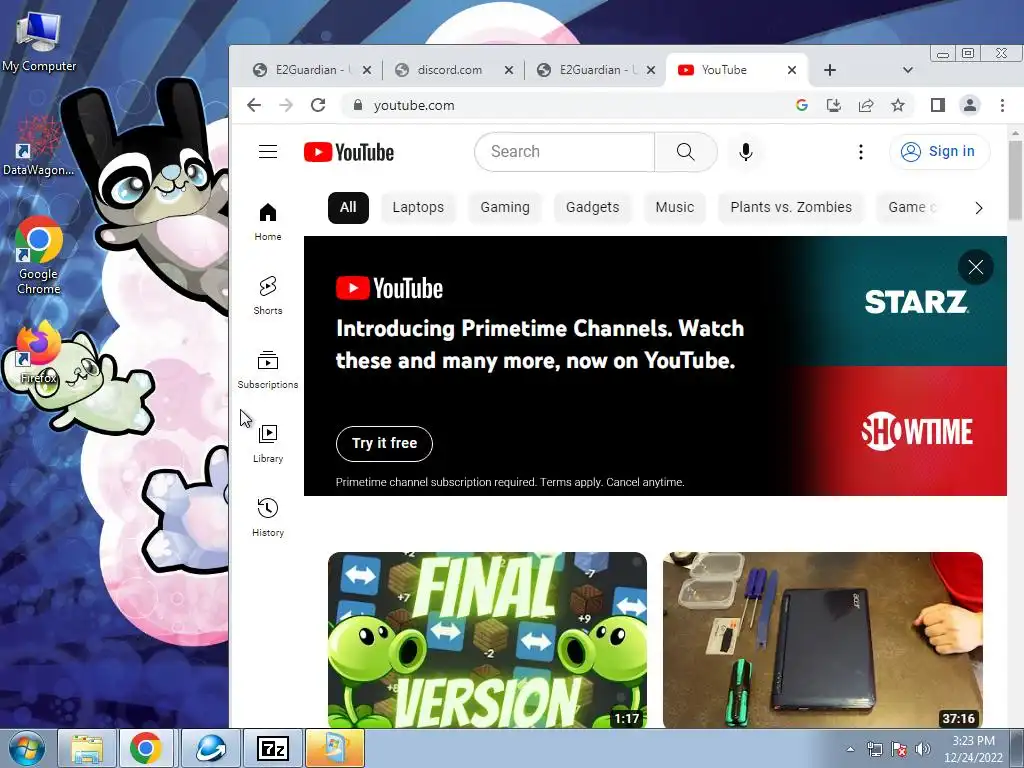Close the discord.com tab
This screenshot has width=1024, height=768.
pos(509,70)
